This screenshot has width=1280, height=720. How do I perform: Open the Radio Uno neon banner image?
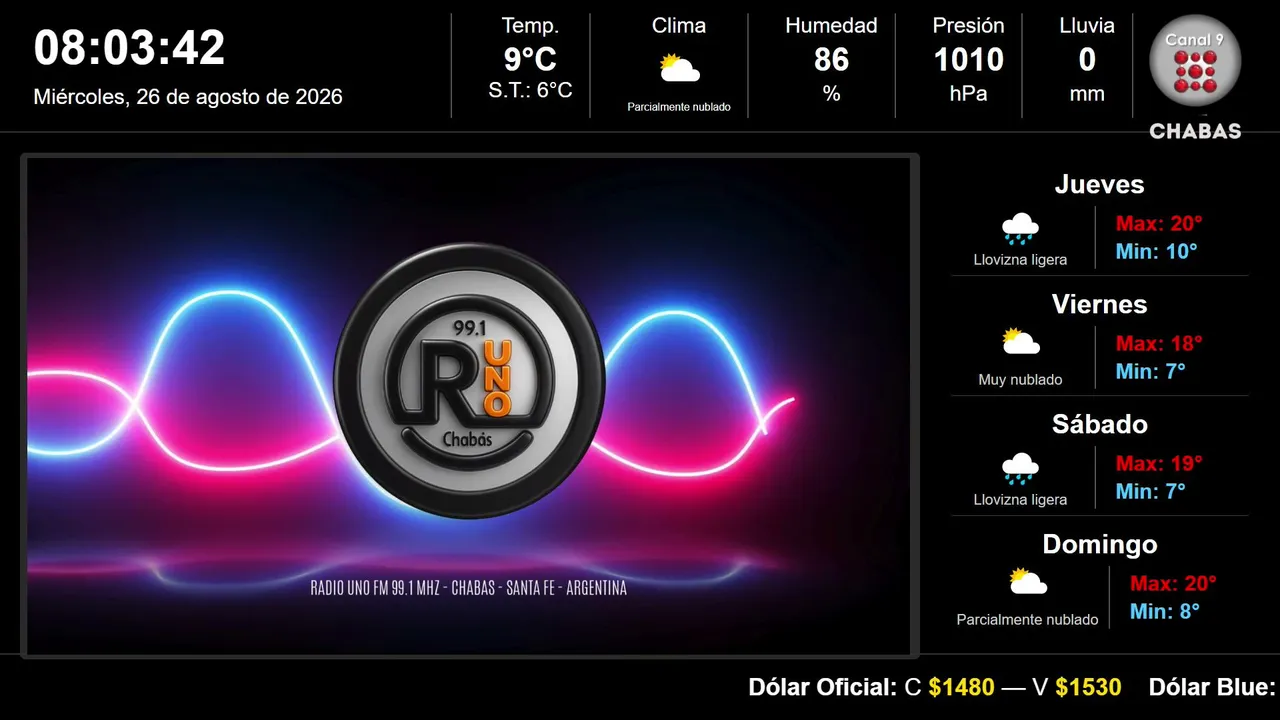(470, 406)
